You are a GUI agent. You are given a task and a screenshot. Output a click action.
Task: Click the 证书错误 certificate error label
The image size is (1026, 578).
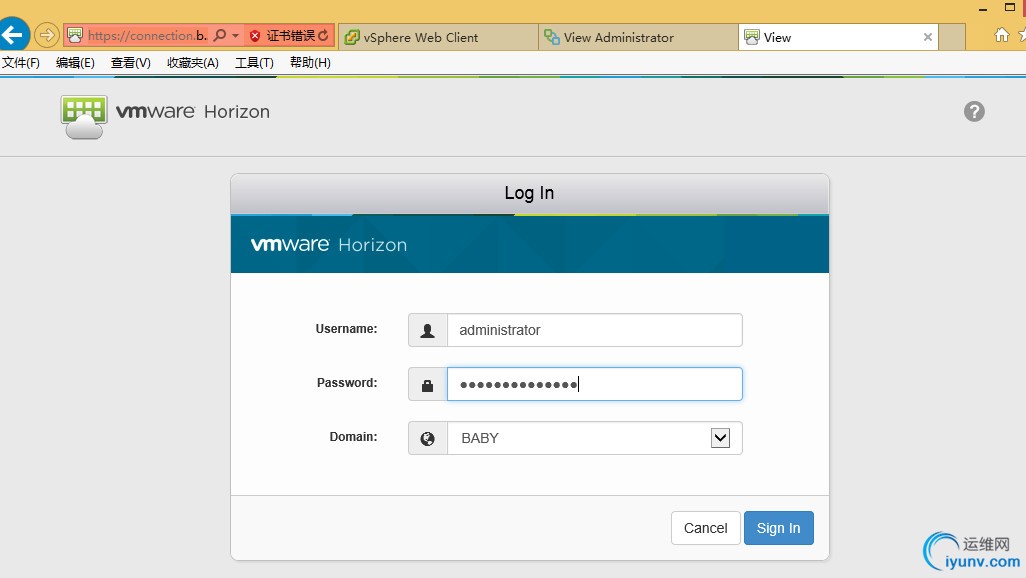291,35
